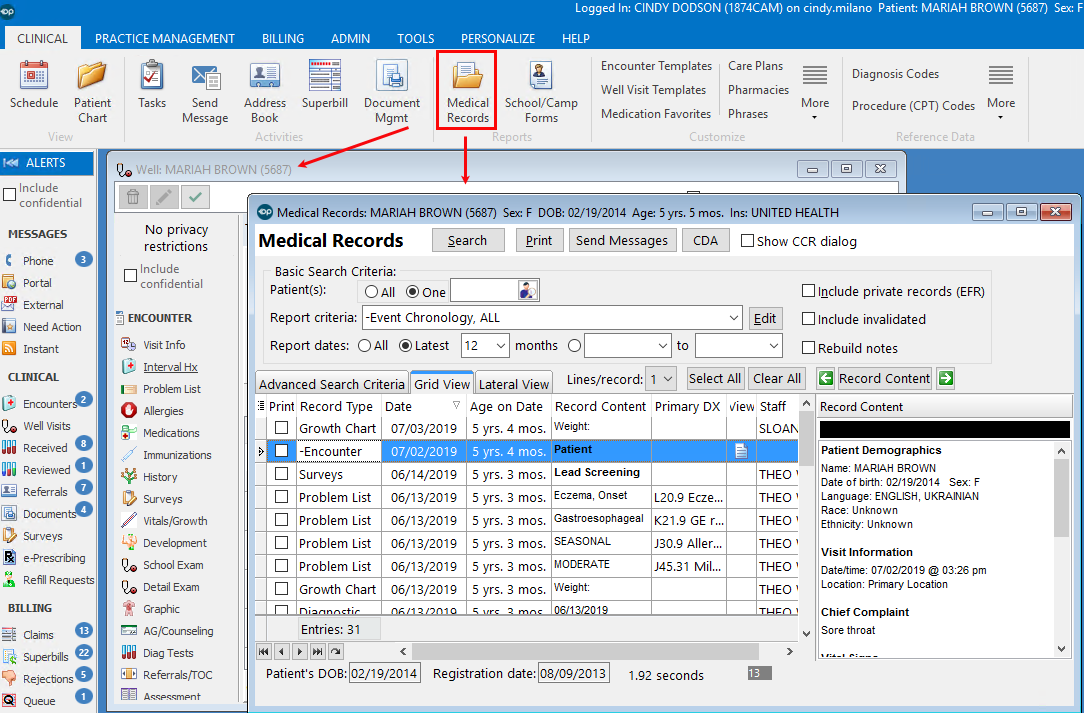
Task: Collapse the ALERTS panel arrow icon
Action: (10, 163)
